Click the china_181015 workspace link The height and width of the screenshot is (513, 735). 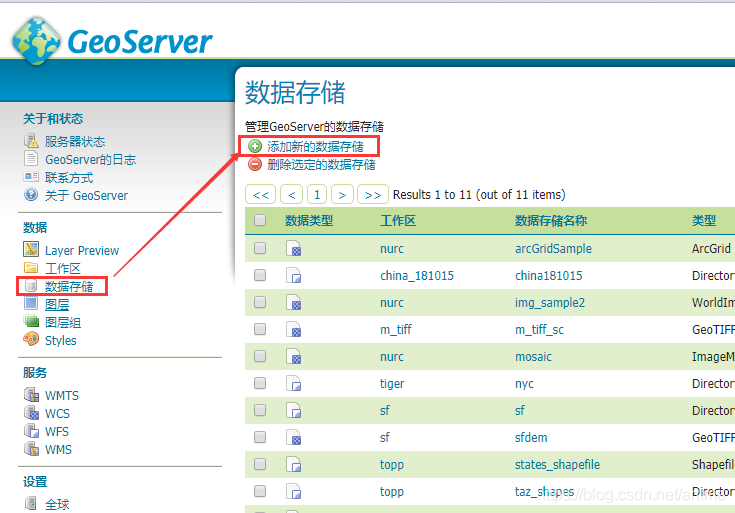(x=417, y=276)
